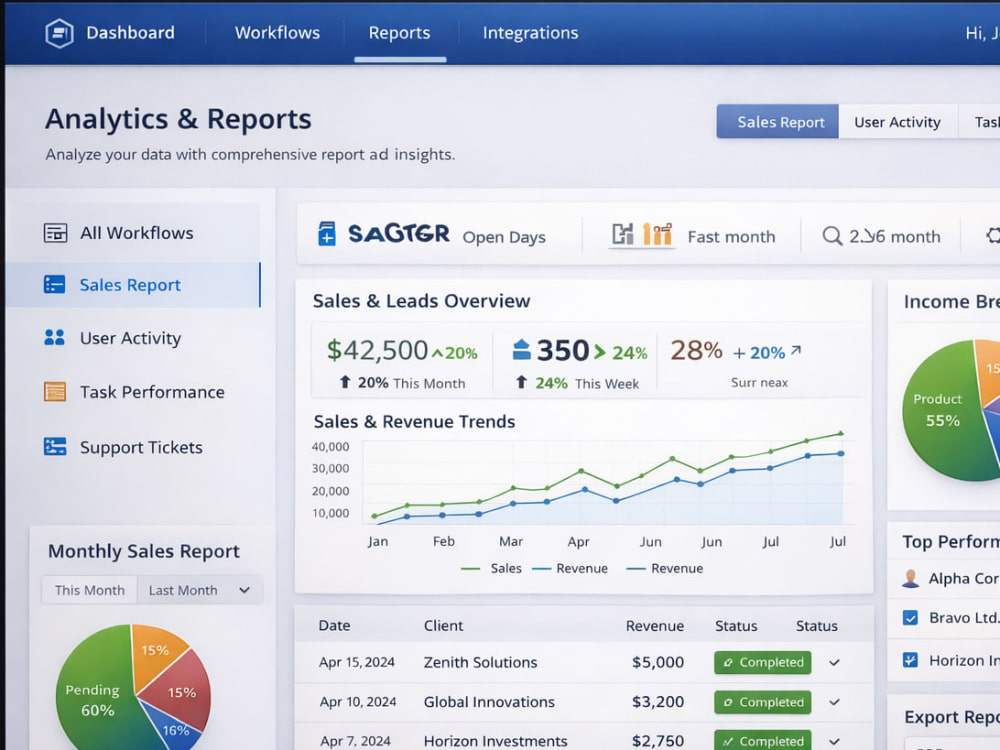Click Fast month filter
This screenshot has width=1000, height=750.
(731, 237)
